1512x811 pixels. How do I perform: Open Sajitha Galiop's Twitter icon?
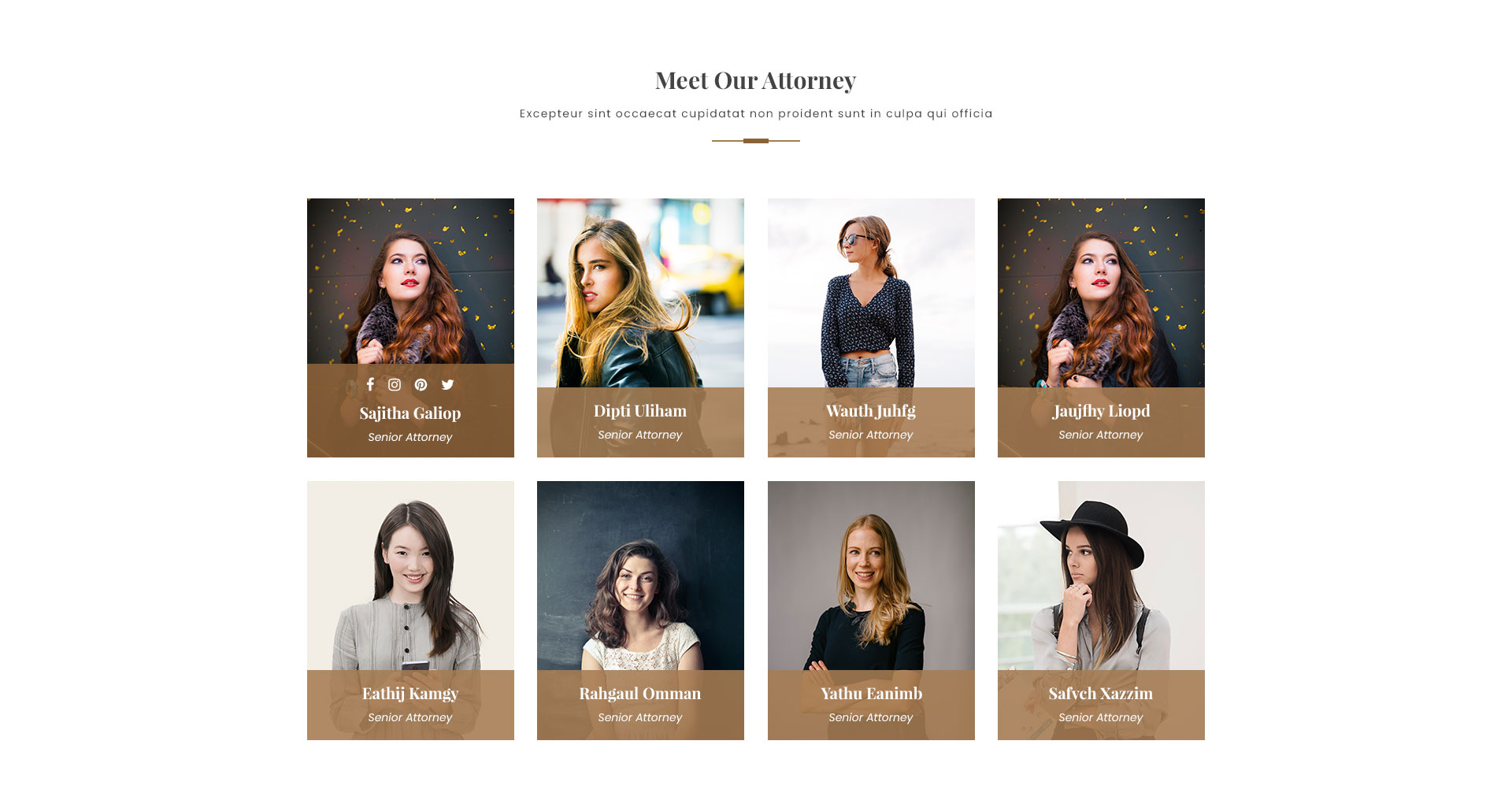click(x=447, y=384)
